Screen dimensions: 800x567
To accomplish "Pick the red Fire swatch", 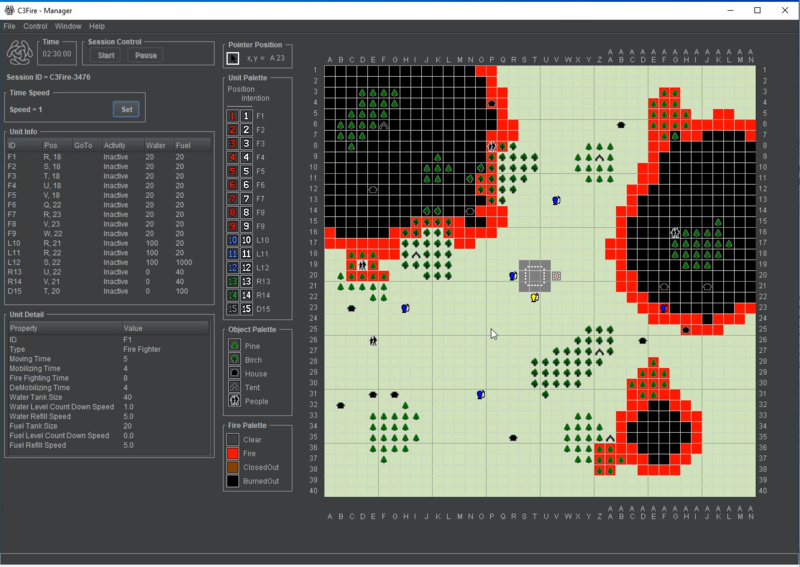I will coord(233,453).
